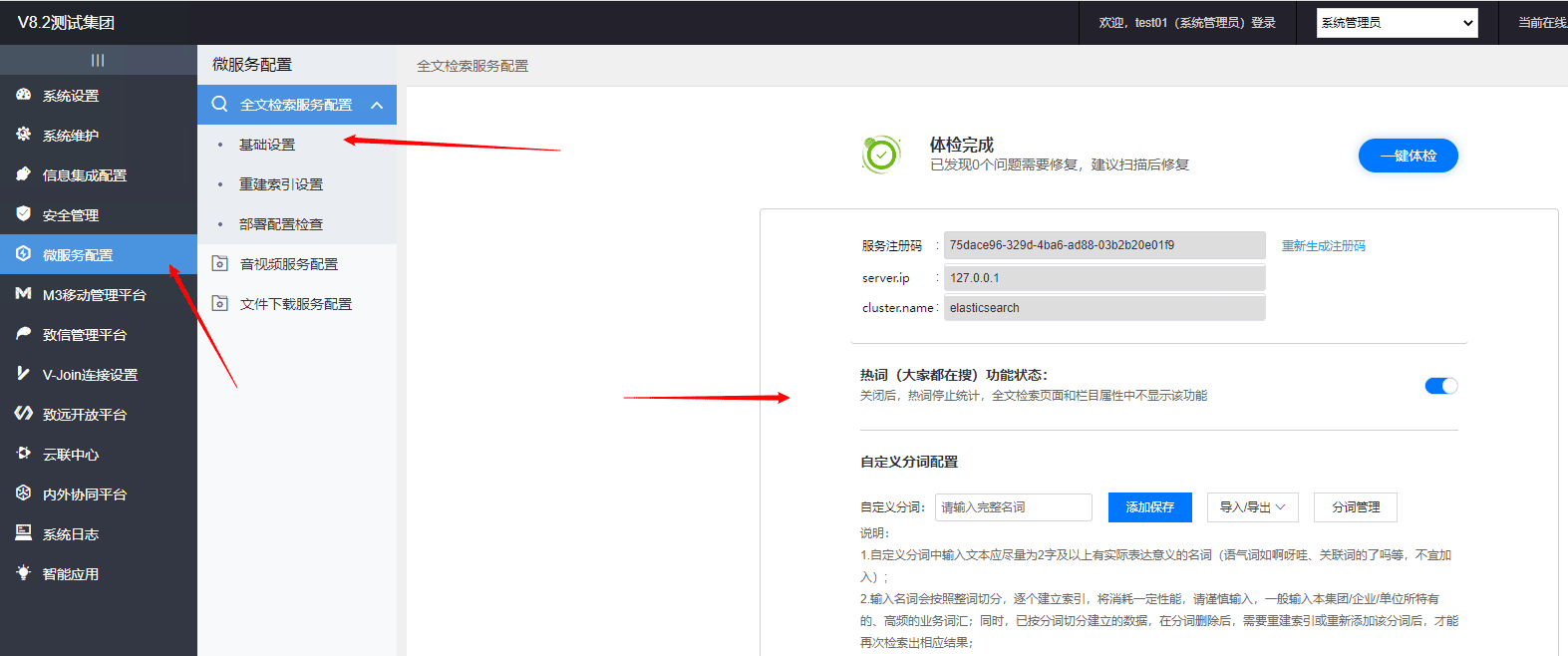Viewport: 1568px width, 656px height.
Task: Click the 致远开放平台 icon
Action: coord(23,413)
